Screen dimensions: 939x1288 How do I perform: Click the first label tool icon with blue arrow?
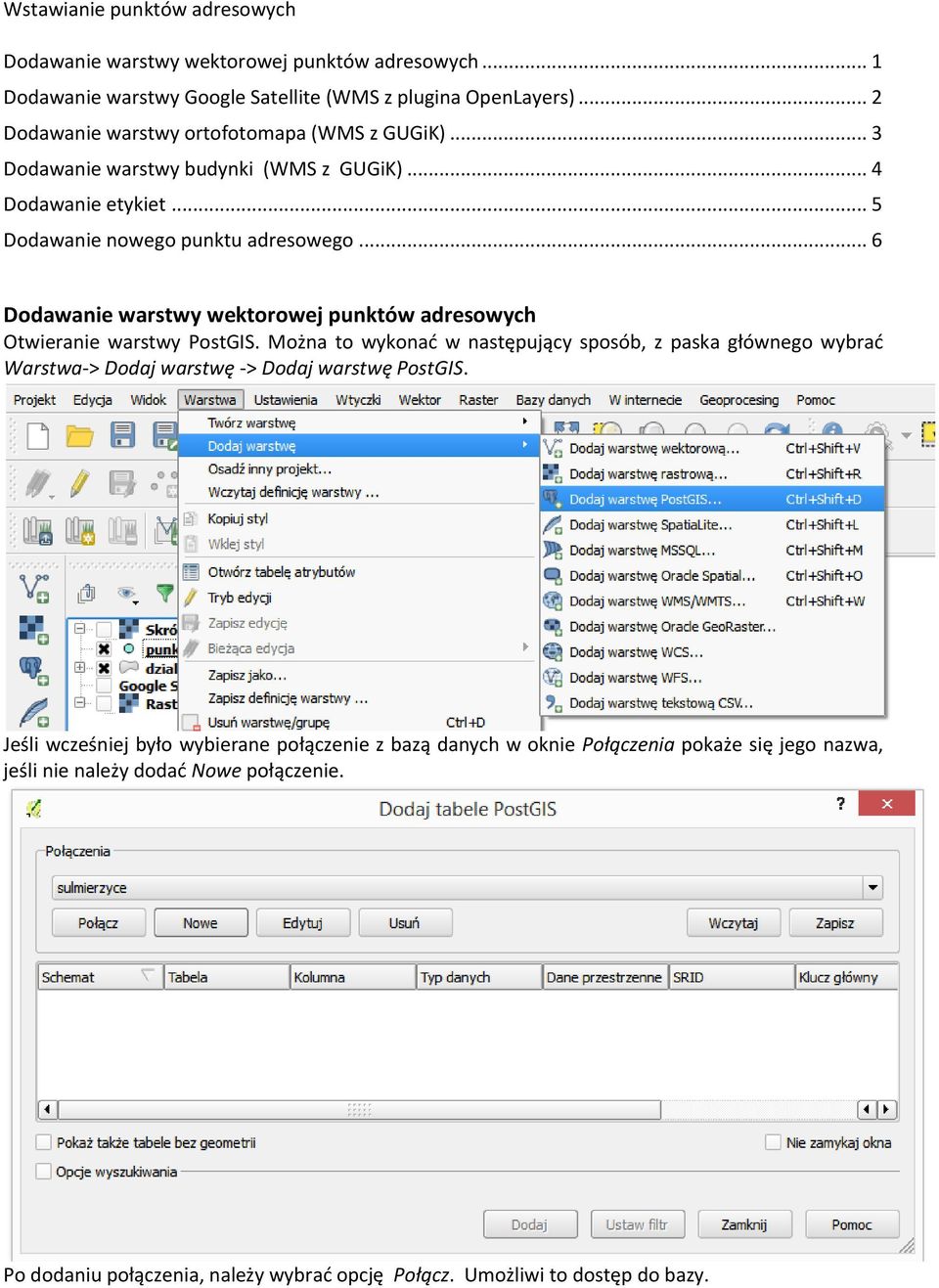coord(37,531)
